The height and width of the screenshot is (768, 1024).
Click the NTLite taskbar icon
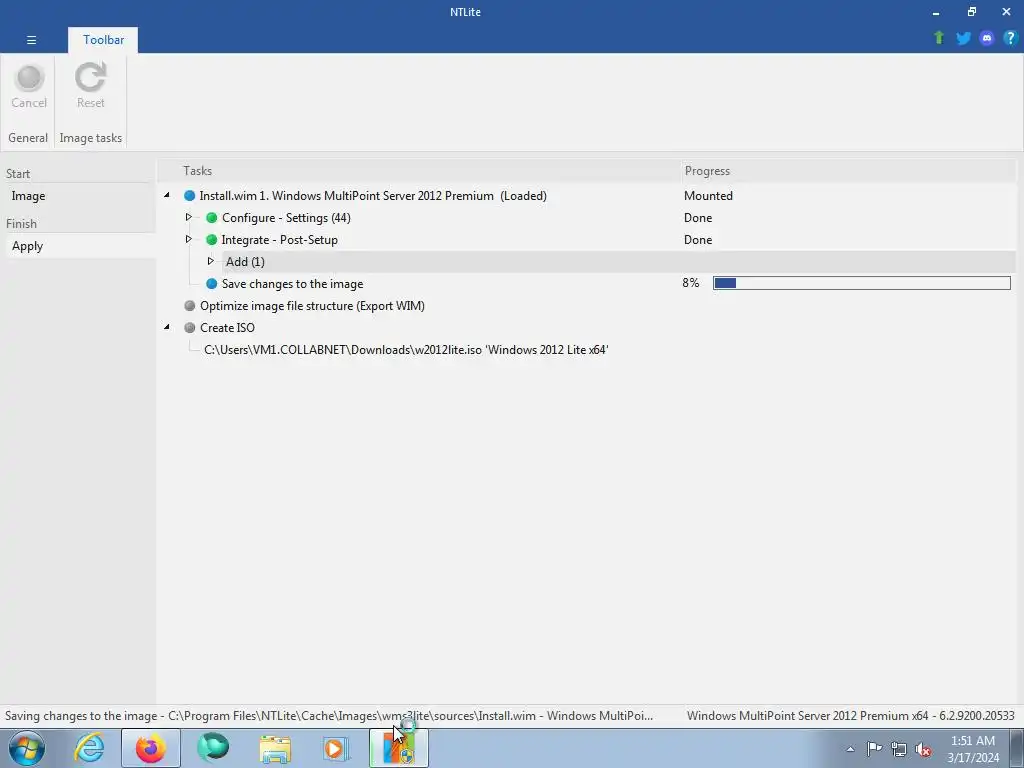(x=399, y=748)
